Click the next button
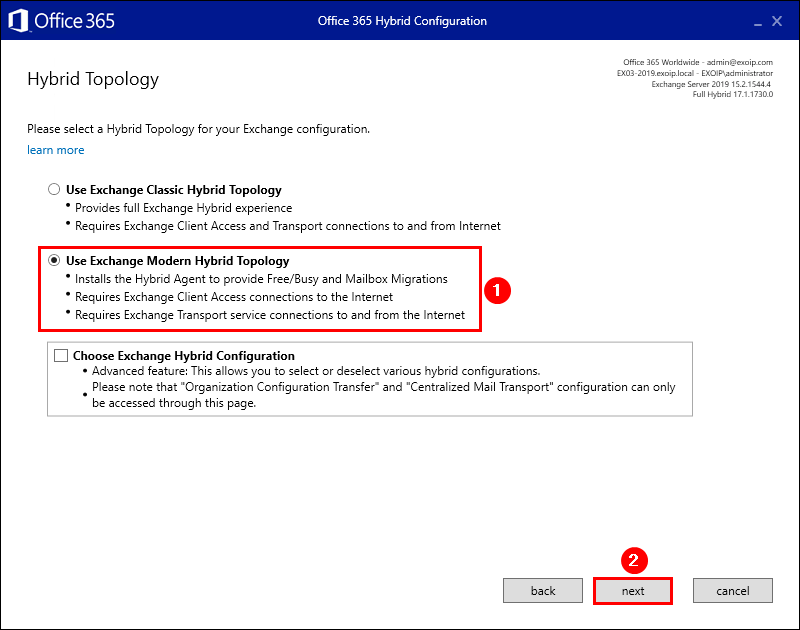 click(x=633, y=591)
